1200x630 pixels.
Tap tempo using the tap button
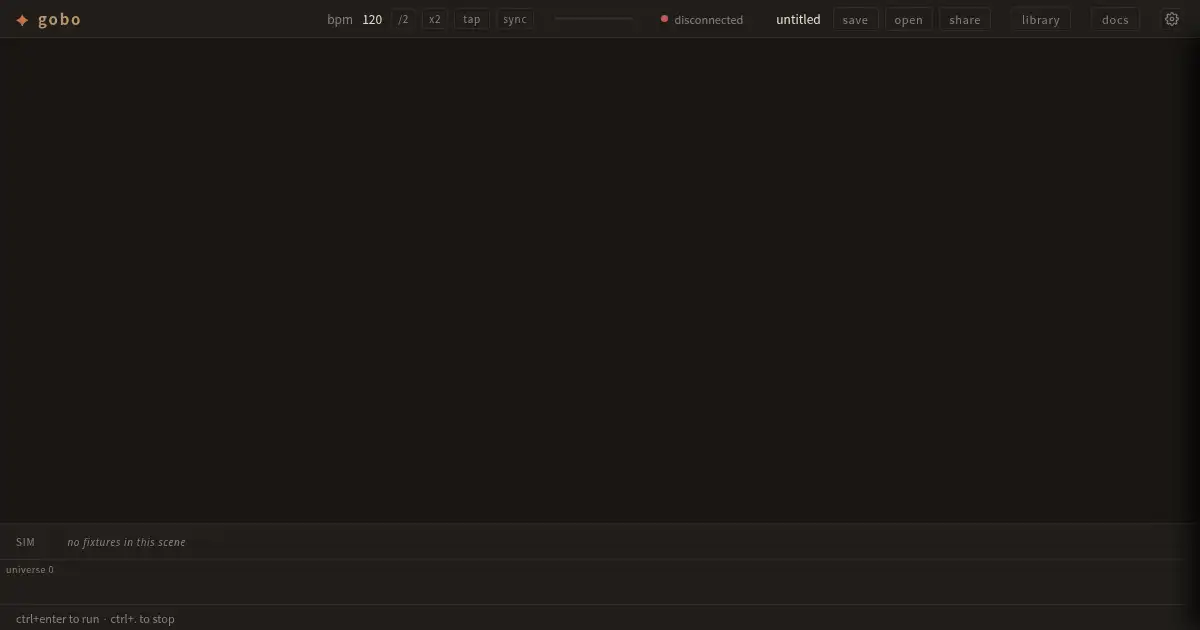(x=472, y=19)
